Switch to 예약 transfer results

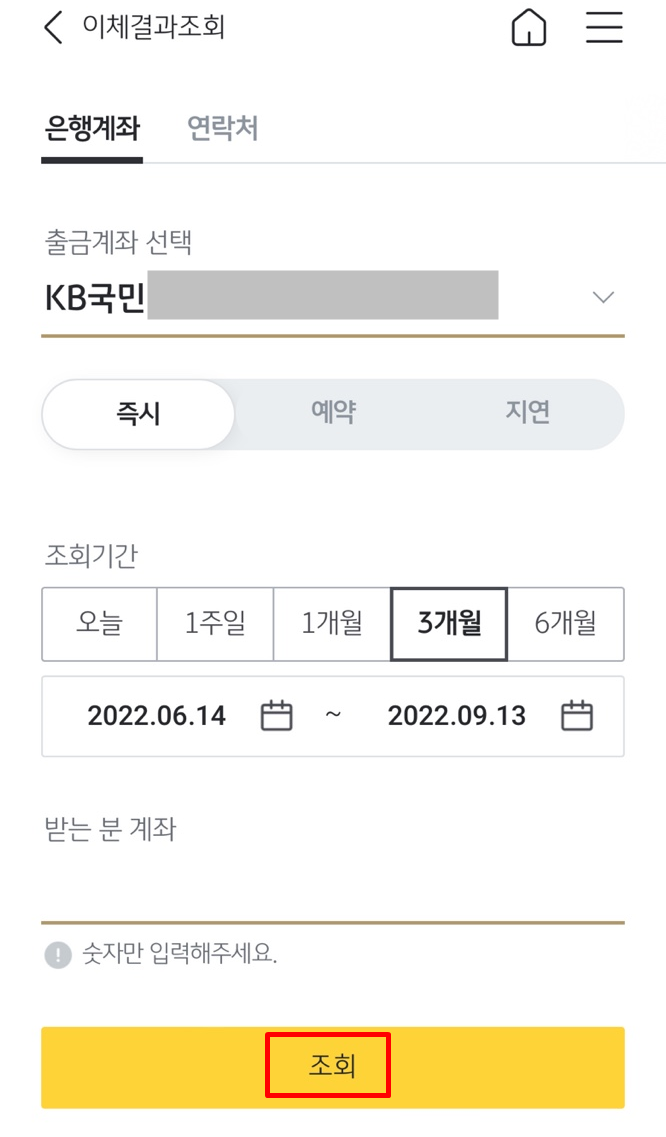click(x=332, y=414)
